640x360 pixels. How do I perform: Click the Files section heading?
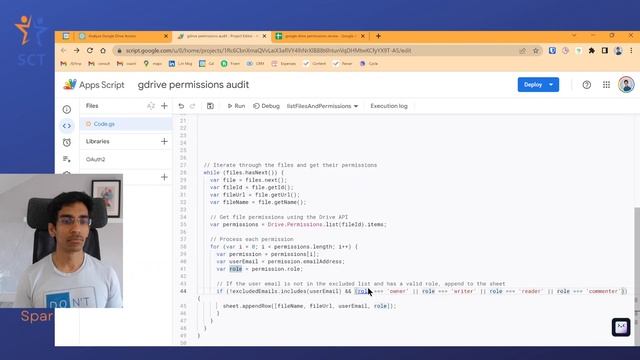[x=92, y=106]
